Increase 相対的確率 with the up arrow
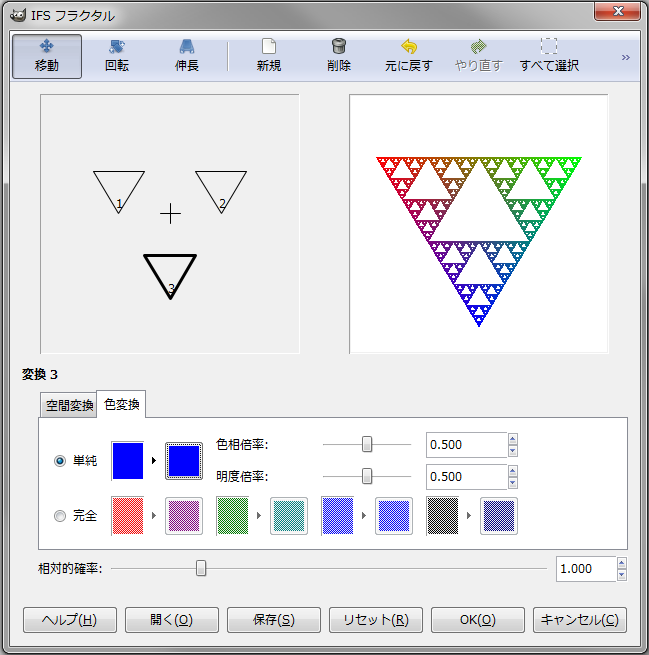This screenshot has height=655, width=649. pyautogui.click(x=622, y=563)
